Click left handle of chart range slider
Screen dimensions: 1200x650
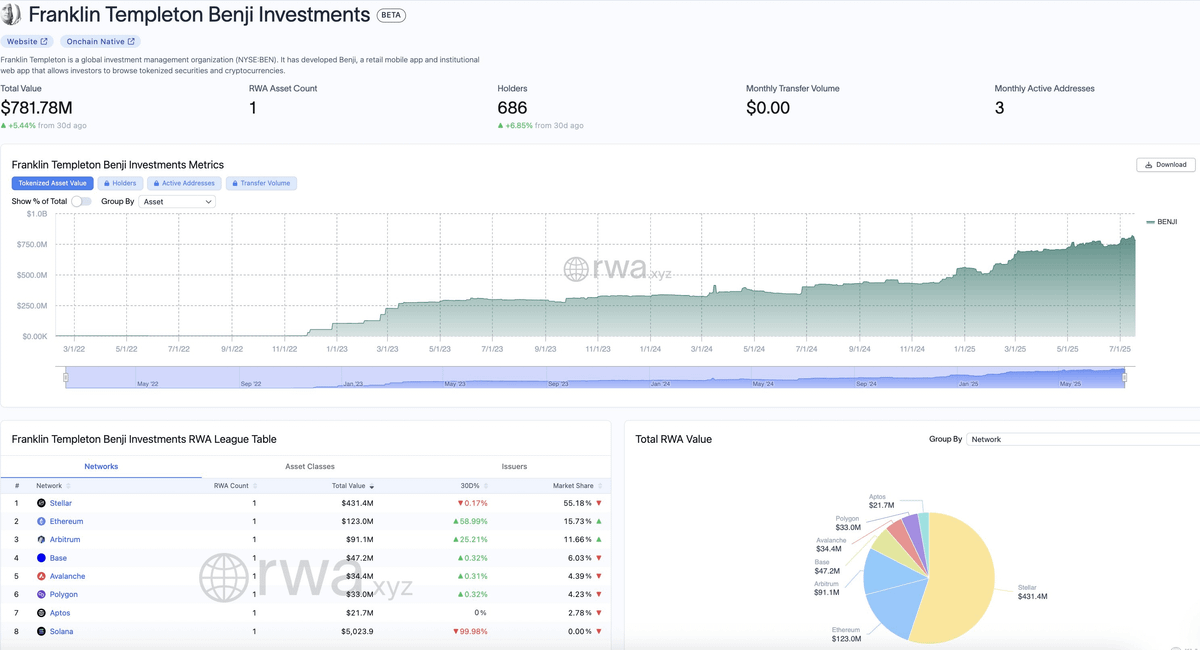66,377
